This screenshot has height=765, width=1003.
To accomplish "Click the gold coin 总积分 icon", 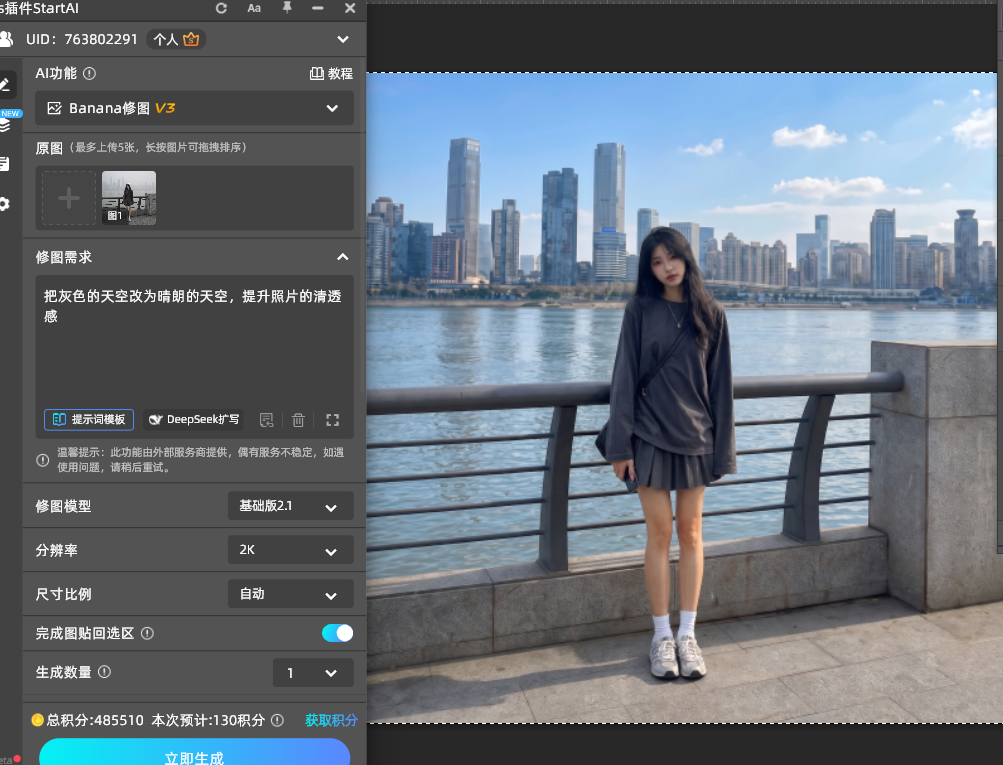I will (38, 720).
